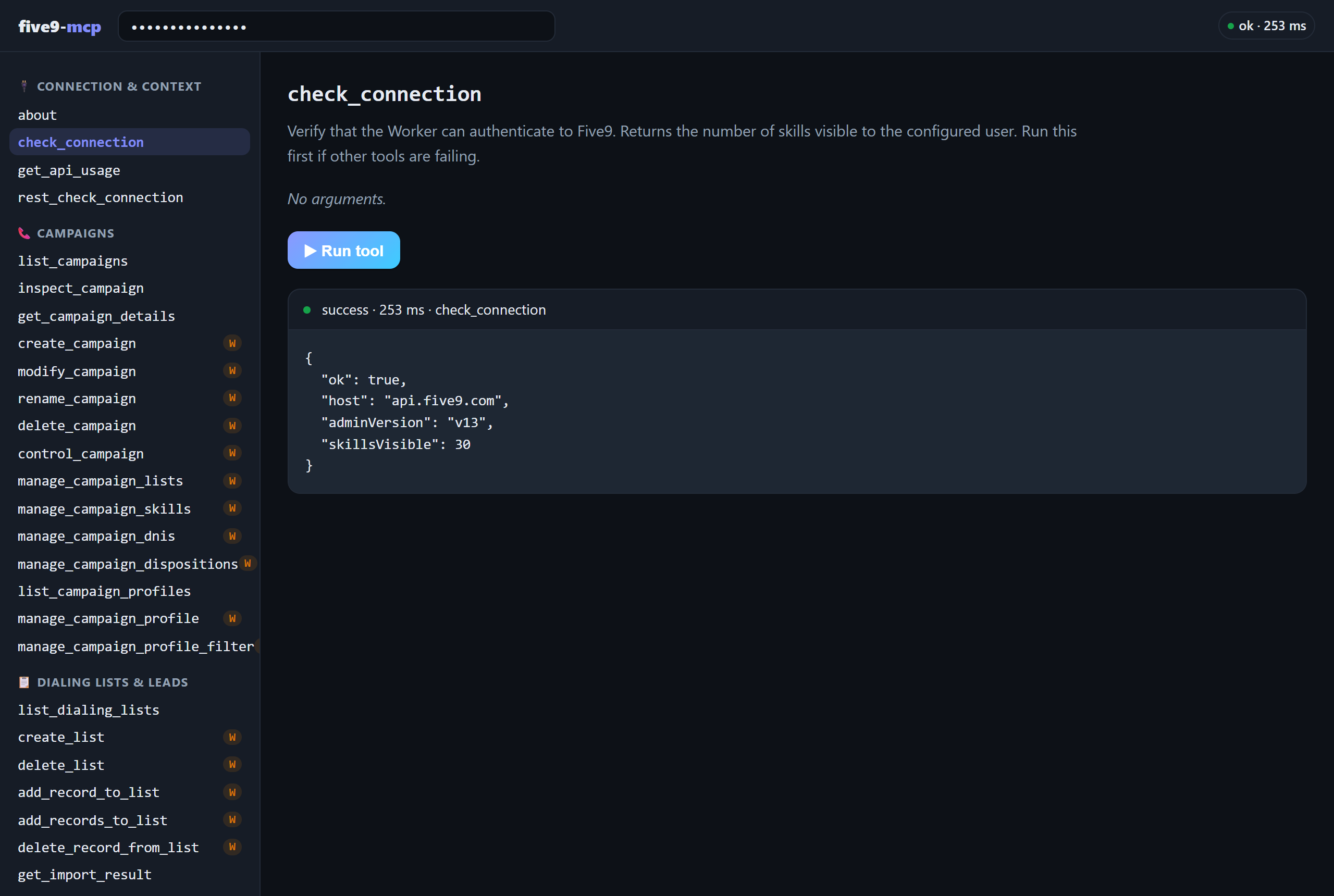The height and width of the screenshot is (896, 1334).
Task: Click the DIALING LISTS & LEADS heading
Action: [x=113, y=682]
